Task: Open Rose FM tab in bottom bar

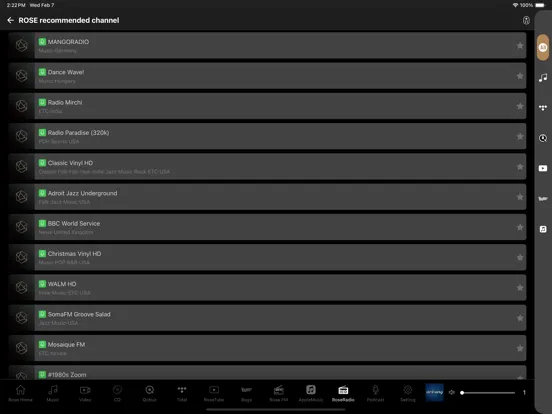Action: click(278, 393)
